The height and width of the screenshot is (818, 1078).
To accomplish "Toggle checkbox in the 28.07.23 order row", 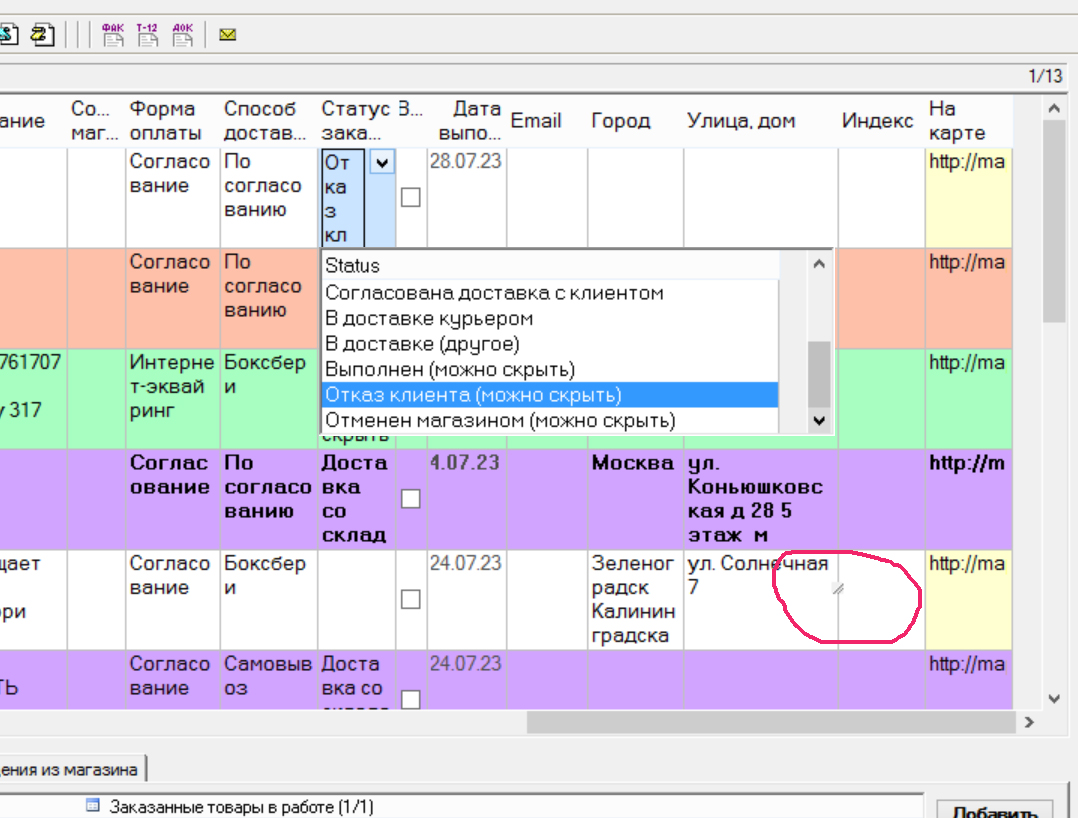I will pyautogui.click(x=410, y=198).
